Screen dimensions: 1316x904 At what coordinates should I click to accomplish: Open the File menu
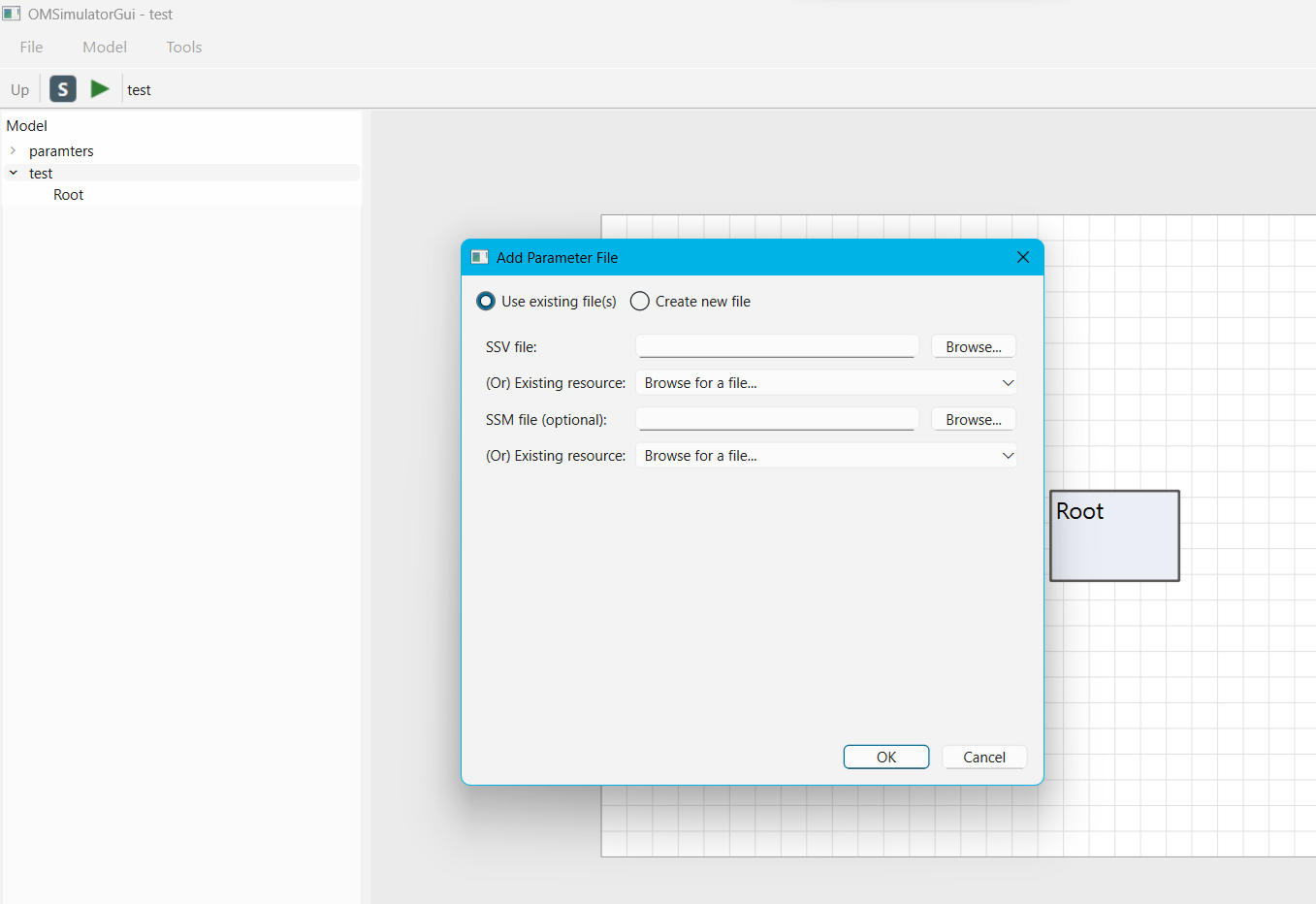coord(31,47)
